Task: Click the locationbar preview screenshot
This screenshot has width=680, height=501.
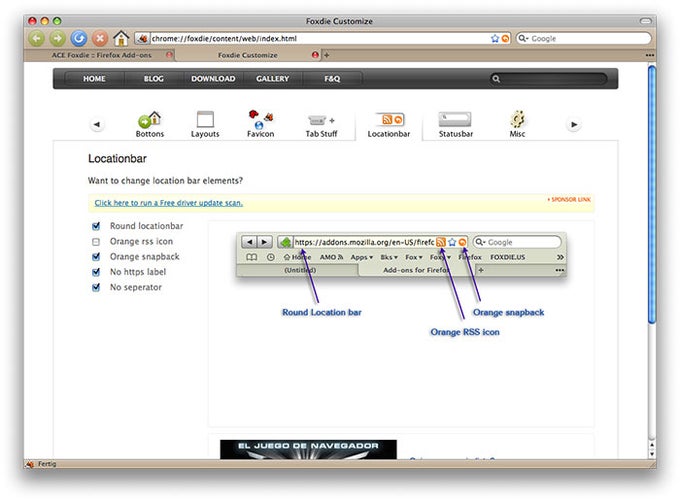Action: (401, 255)
